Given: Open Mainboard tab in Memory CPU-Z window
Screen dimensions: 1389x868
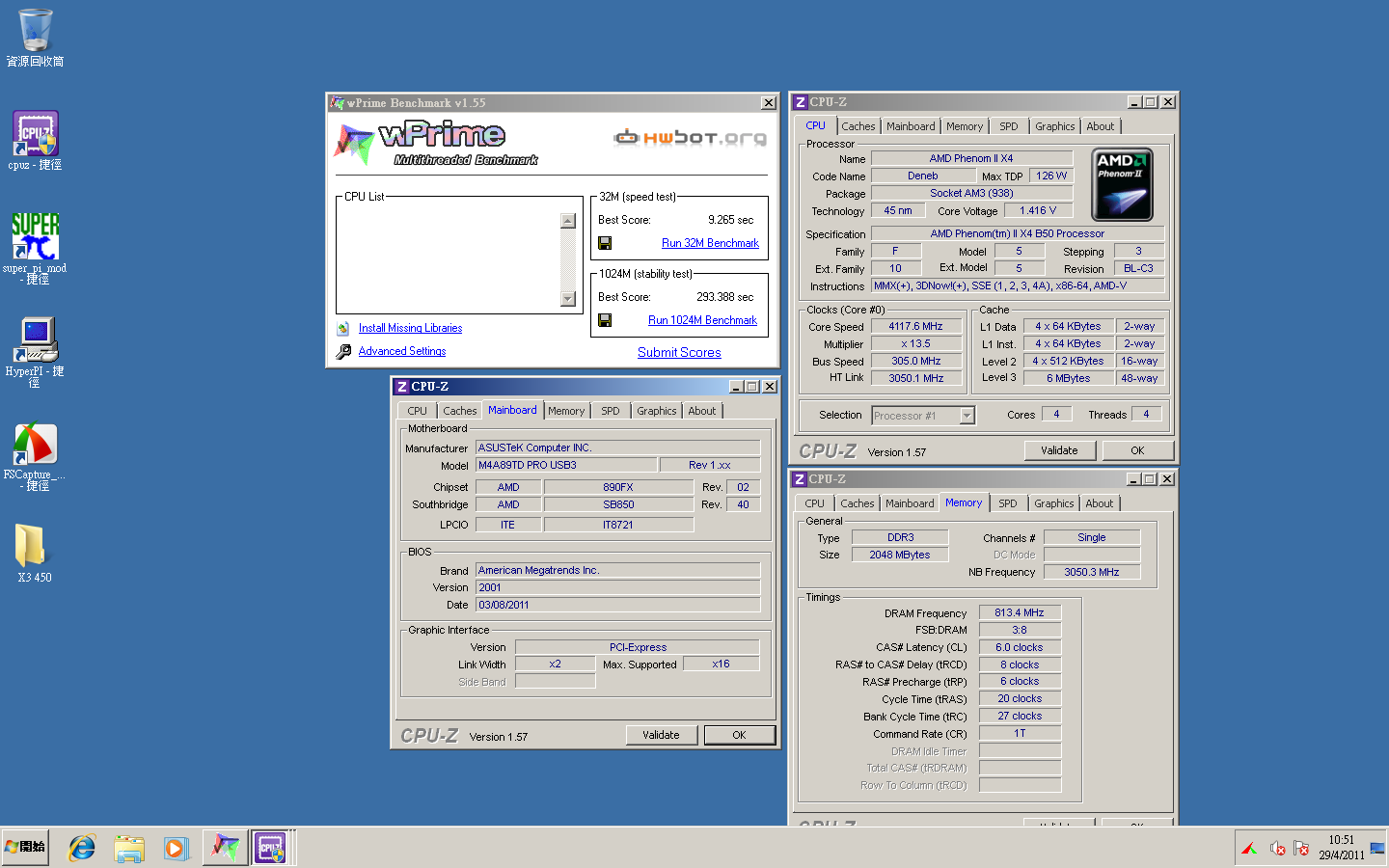Looking at the screenshot, I should click(x=910, y=503).
